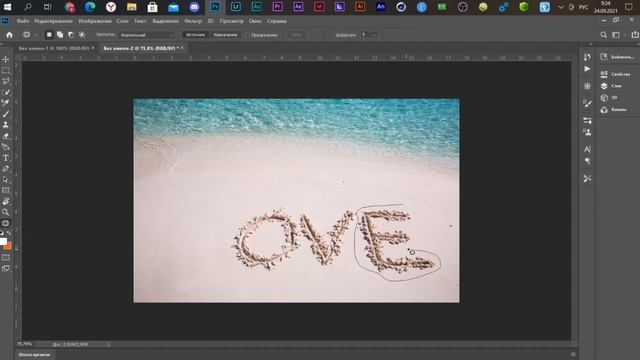Screen dimensions: 640x360
Task: Select the Type tool
Action: pos(6,158)
